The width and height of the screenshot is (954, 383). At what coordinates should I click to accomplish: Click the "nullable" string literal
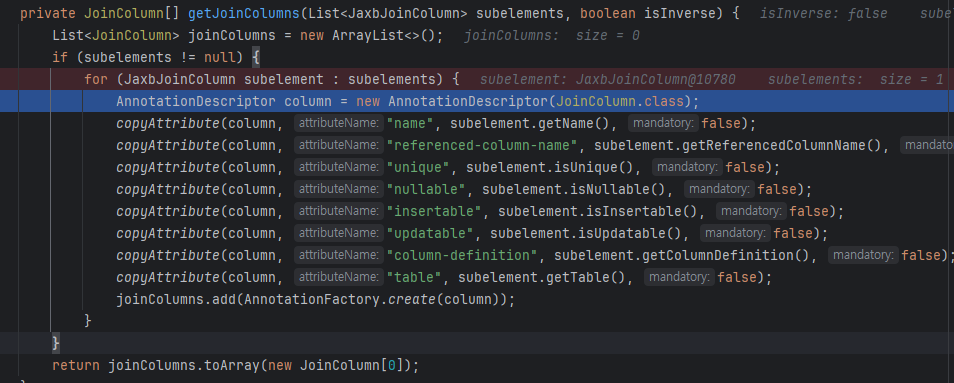click(x=426, y=189)
